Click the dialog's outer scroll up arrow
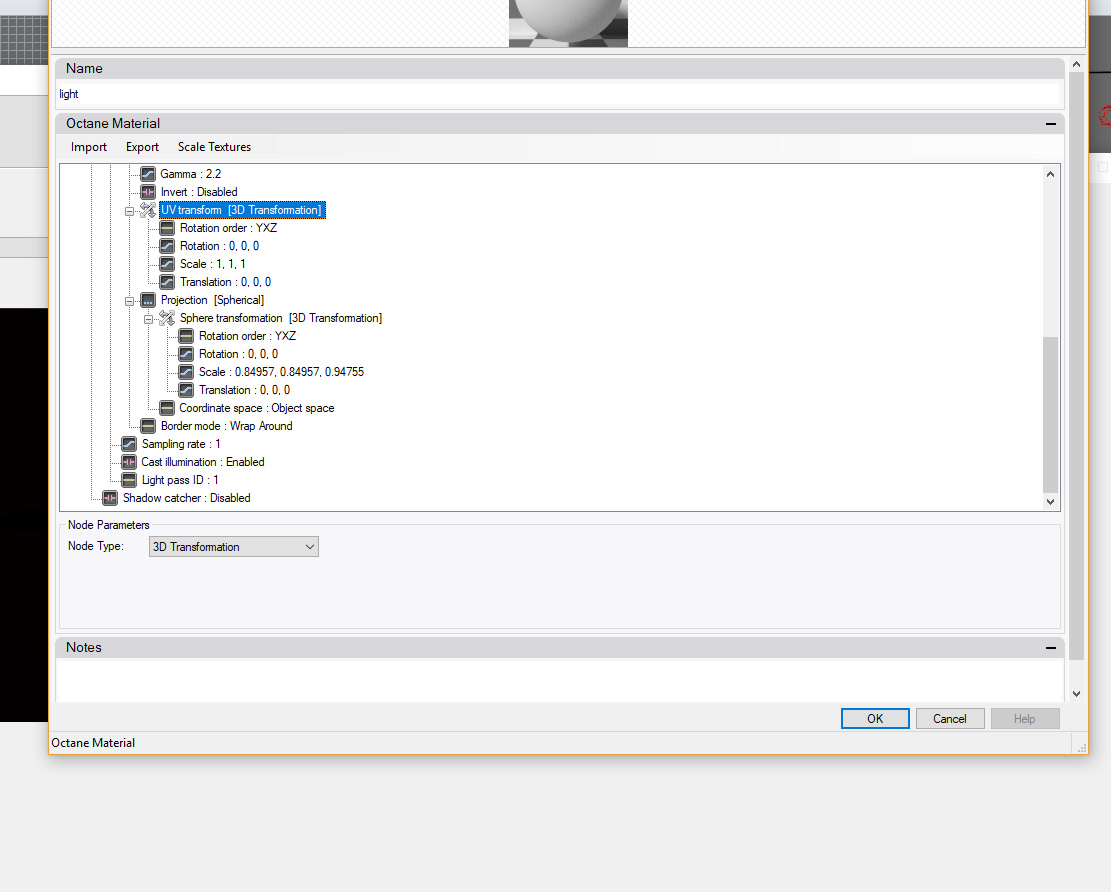The height and width of the screenshot is (892, 1111). click(1076, 64)
